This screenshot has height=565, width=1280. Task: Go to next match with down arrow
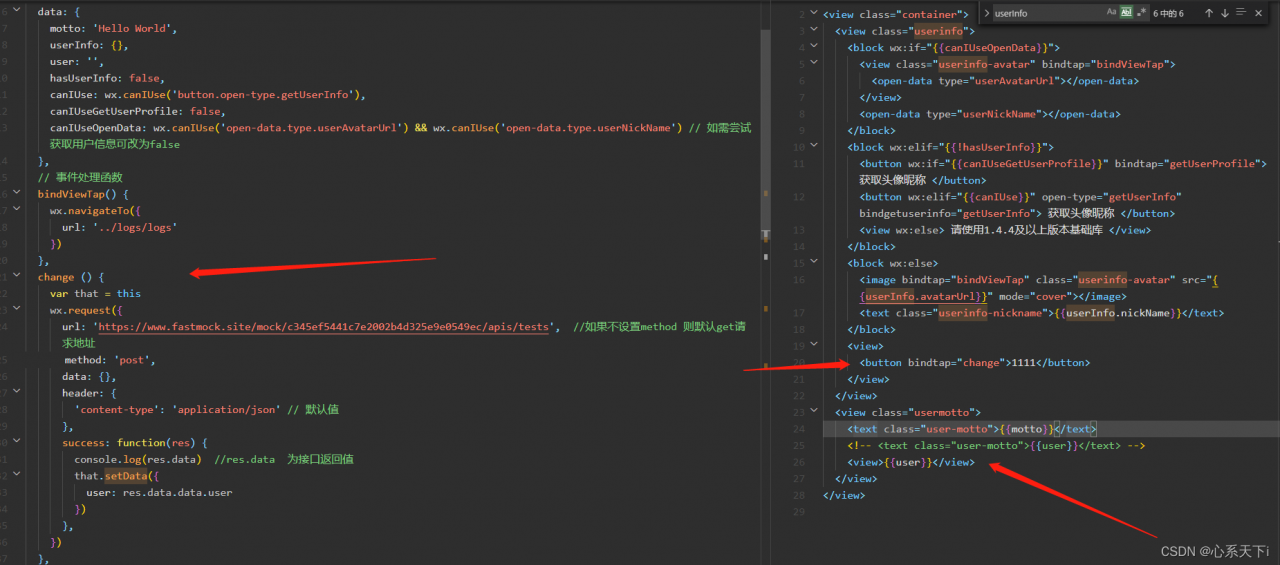click(1225, 13)
